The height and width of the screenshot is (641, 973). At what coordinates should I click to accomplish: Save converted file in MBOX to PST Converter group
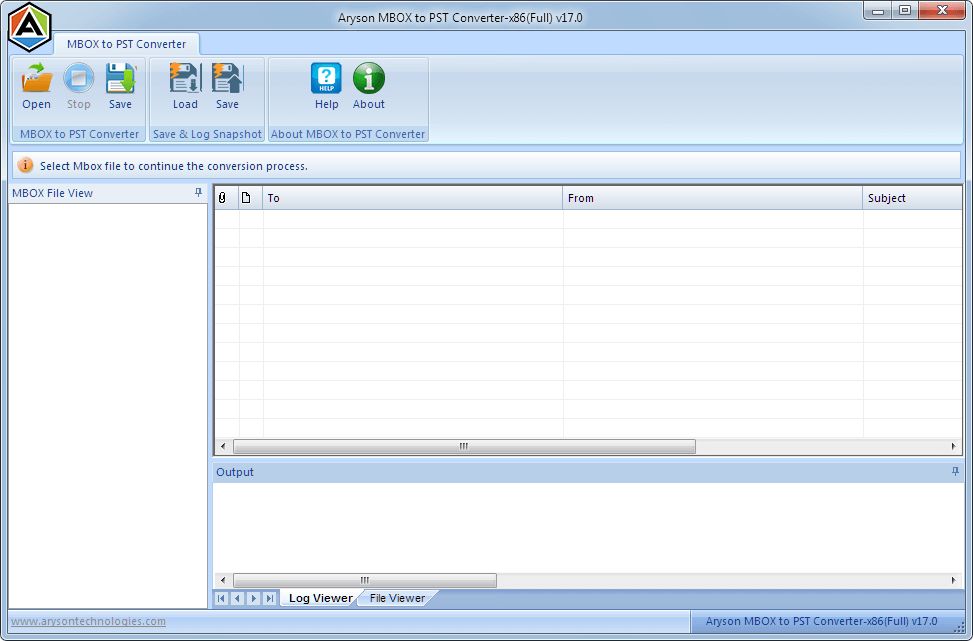120,87
